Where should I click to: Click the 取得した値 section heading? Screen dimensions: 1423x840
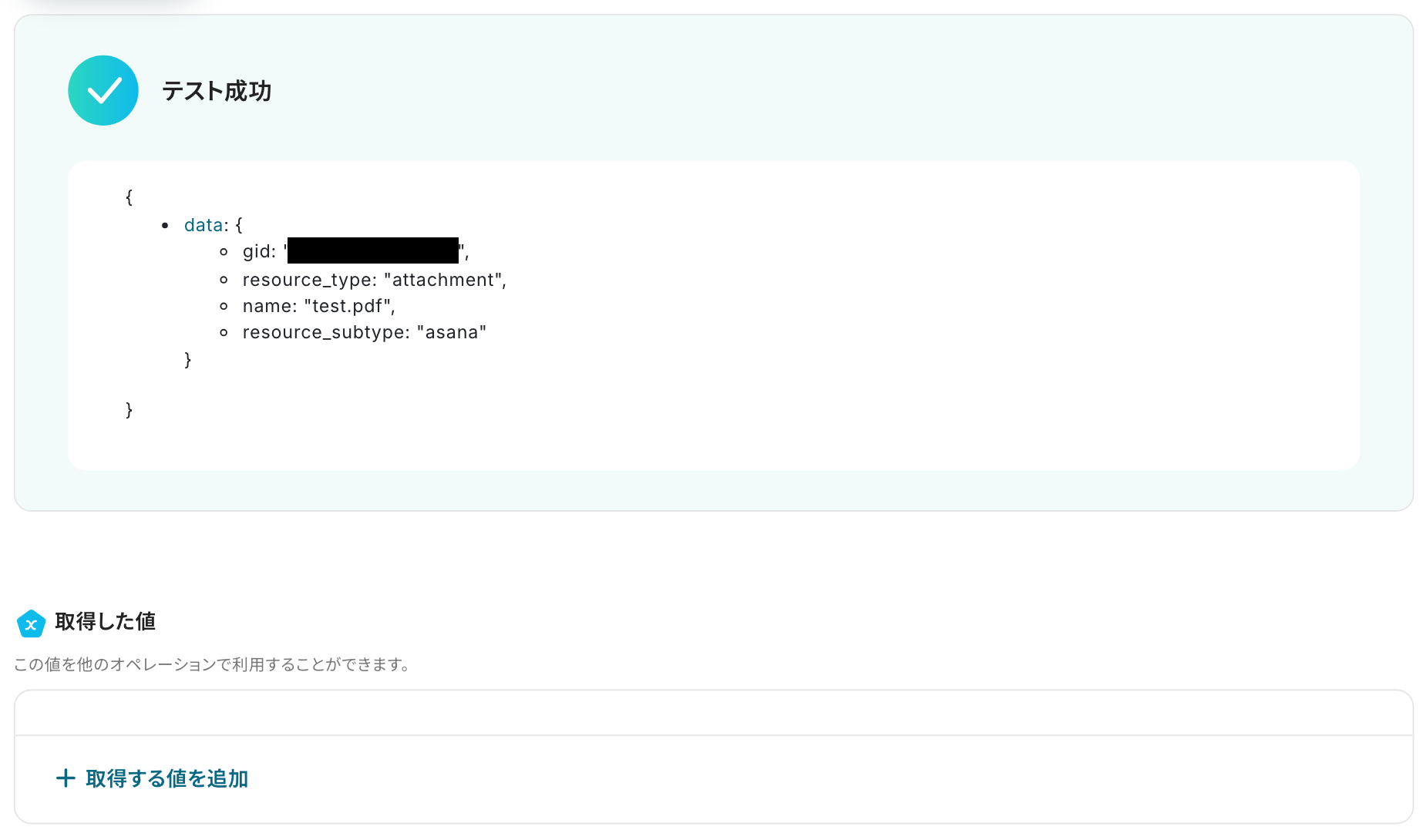coord(106,621)
